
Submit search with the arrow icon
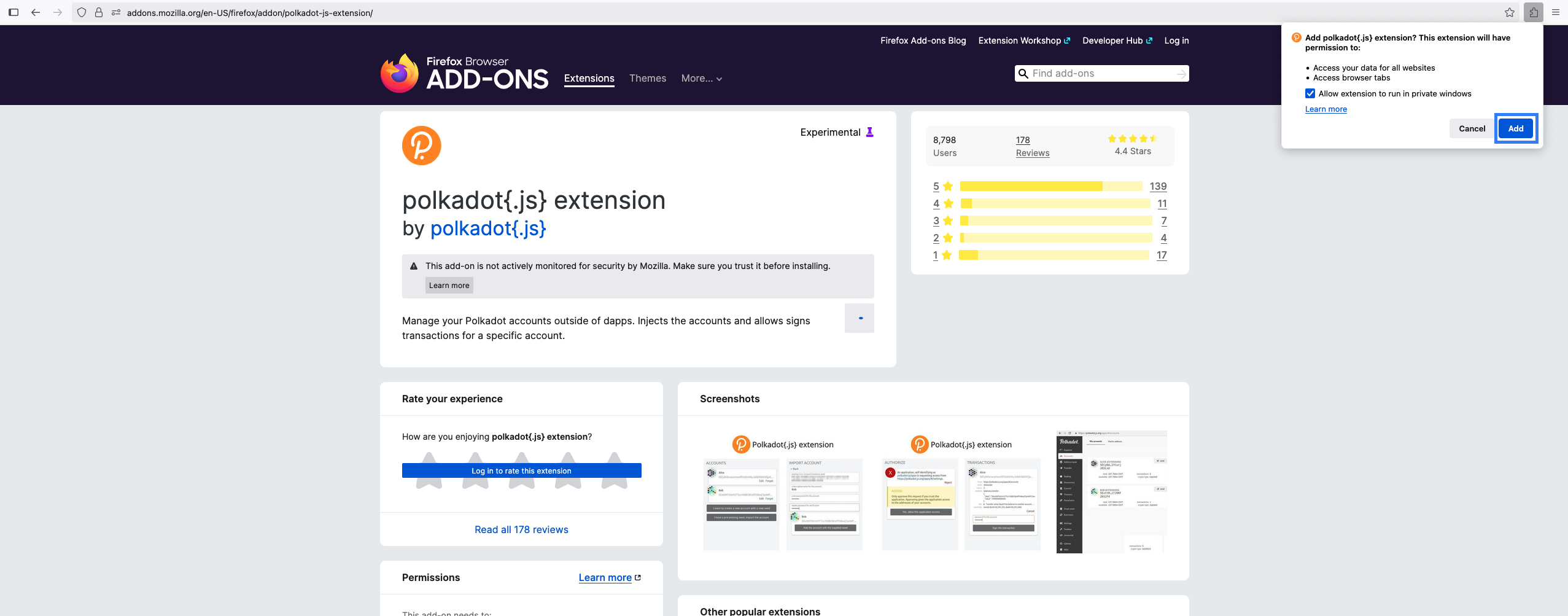1181,74
